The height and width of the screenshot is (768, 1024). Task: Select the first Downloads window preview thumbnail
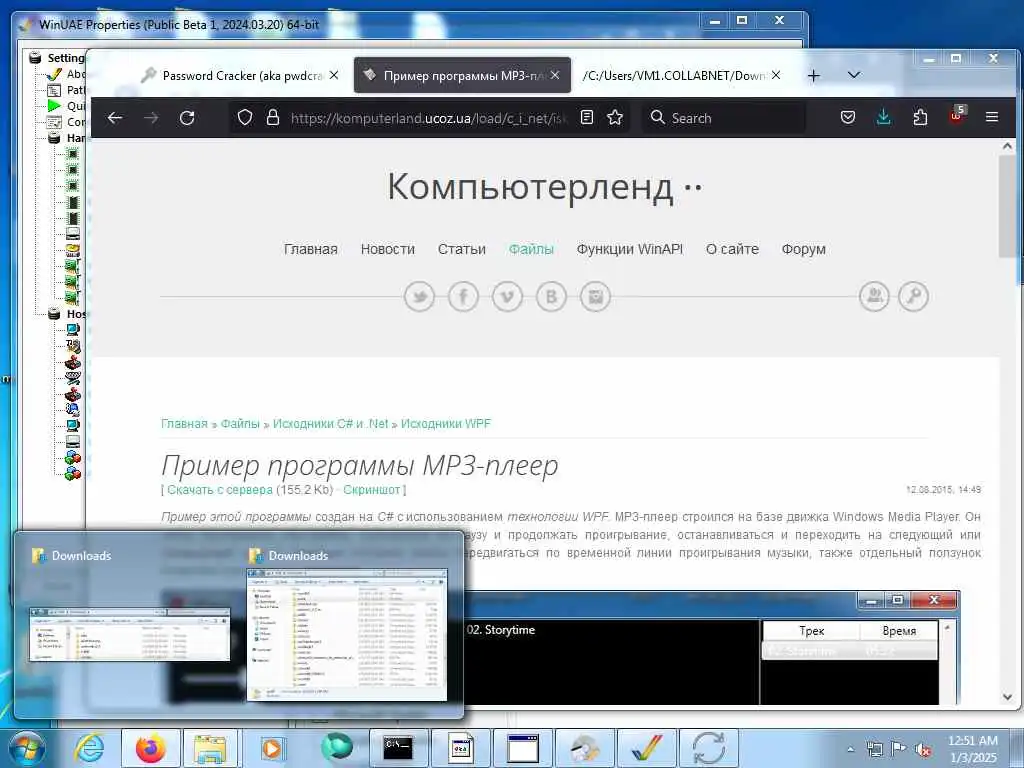pyautogui.click(x=129, y=634)
